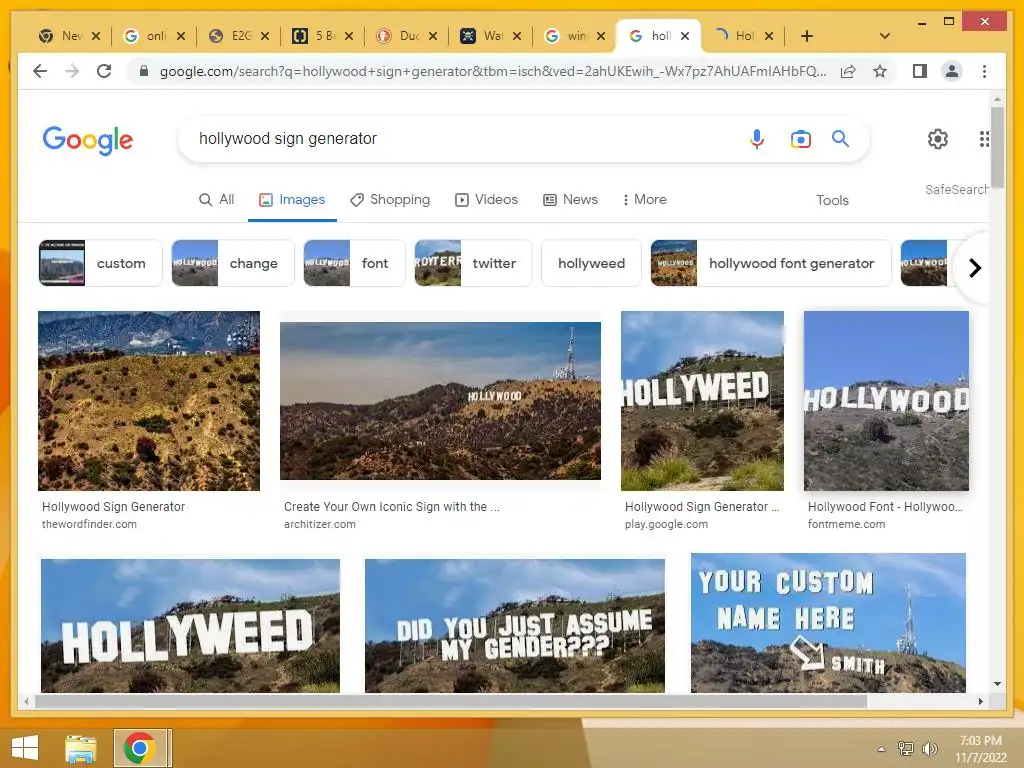The width and height of the screenshot is (1024, 768).
Task: Open play.google.com Hollyweed image
Action: click(x=702, y=400)
